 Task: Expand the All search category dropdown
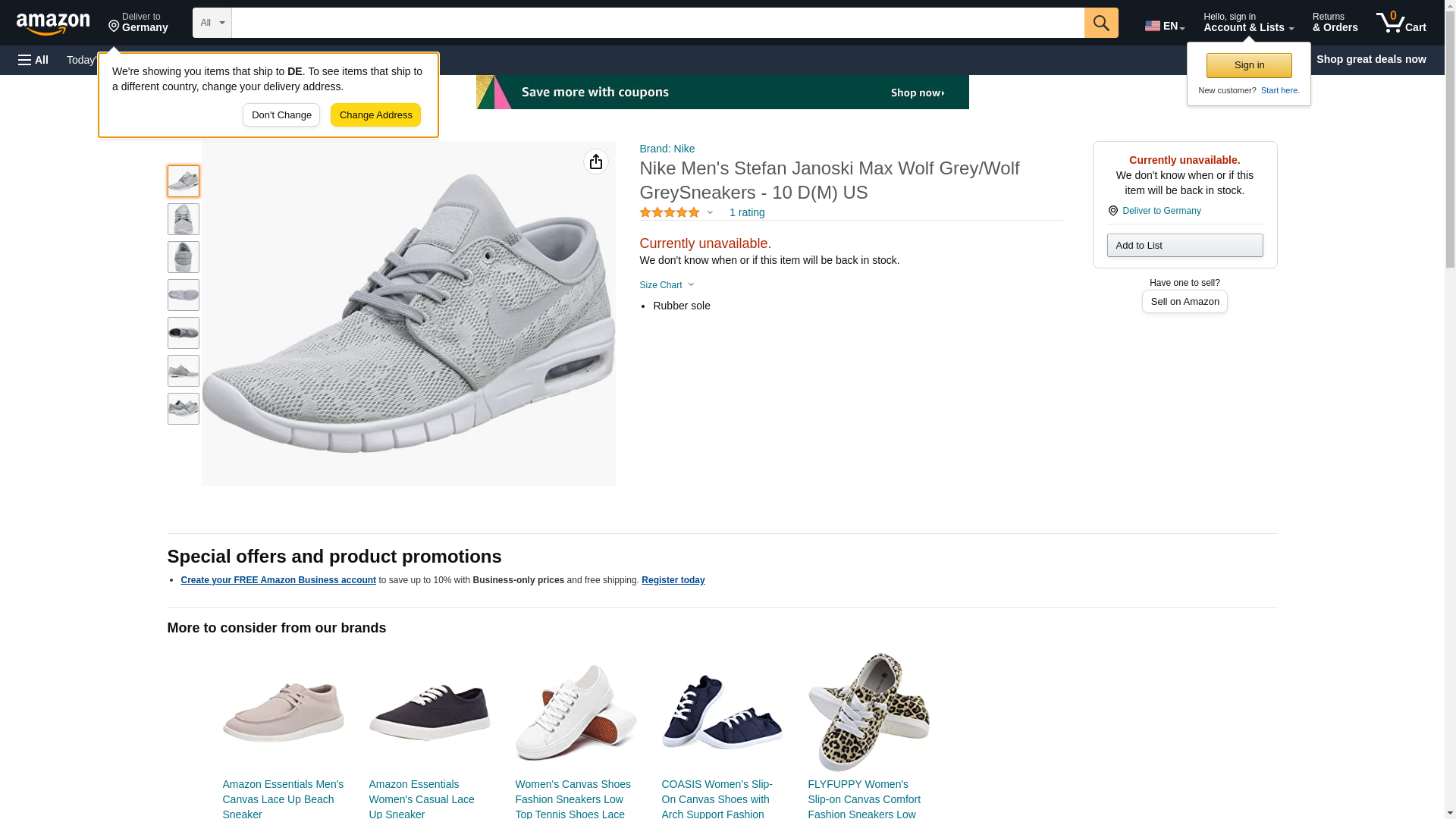click(x=212, y=23)
